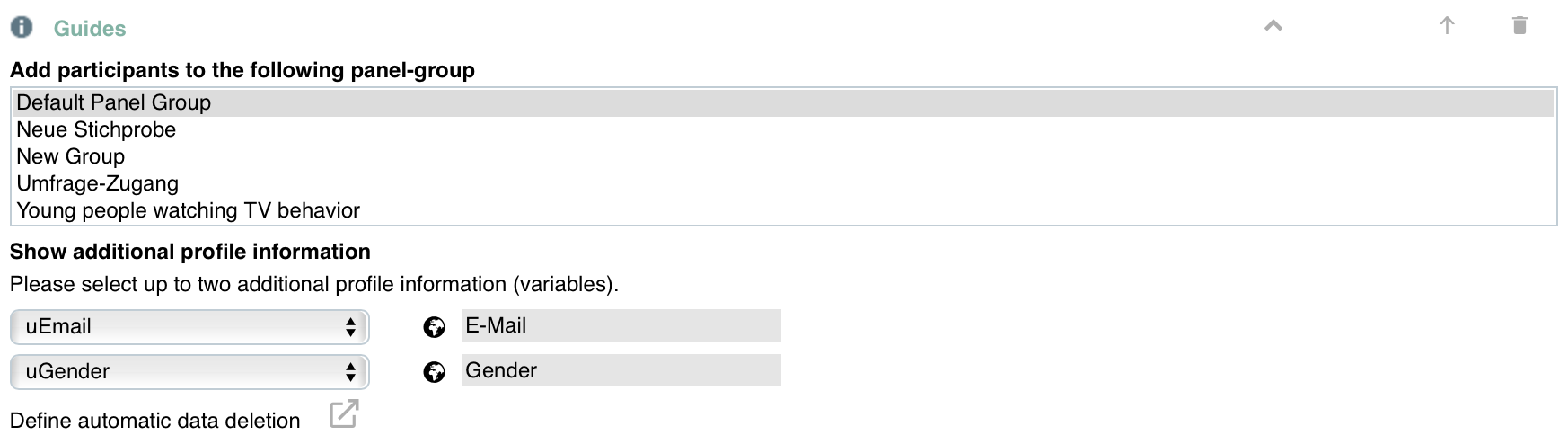Viewport: 1568px width, 444px height.
Task: Move section up with arrow icon
Action: 1447,25
